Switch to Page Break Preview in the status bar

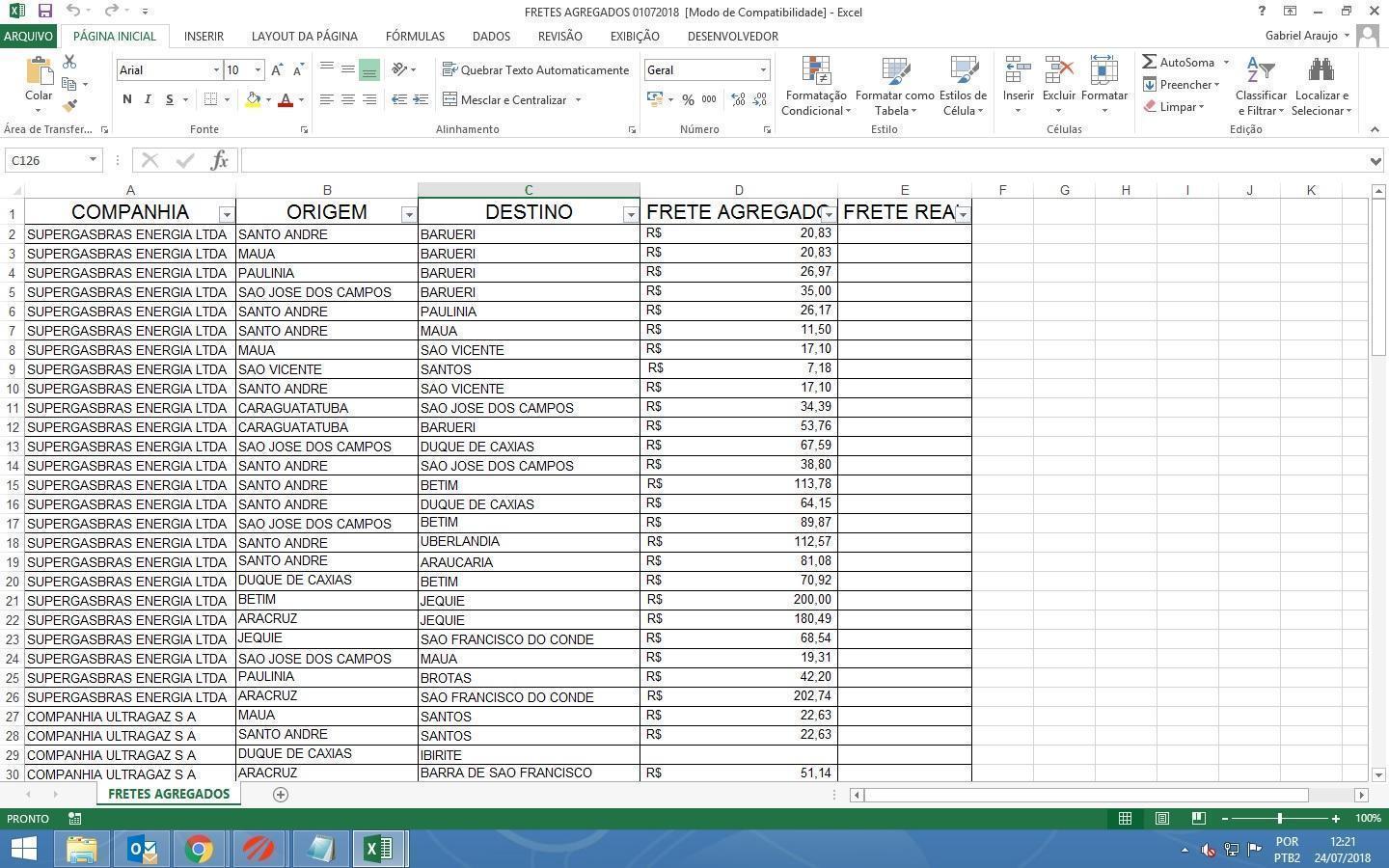1198,818
